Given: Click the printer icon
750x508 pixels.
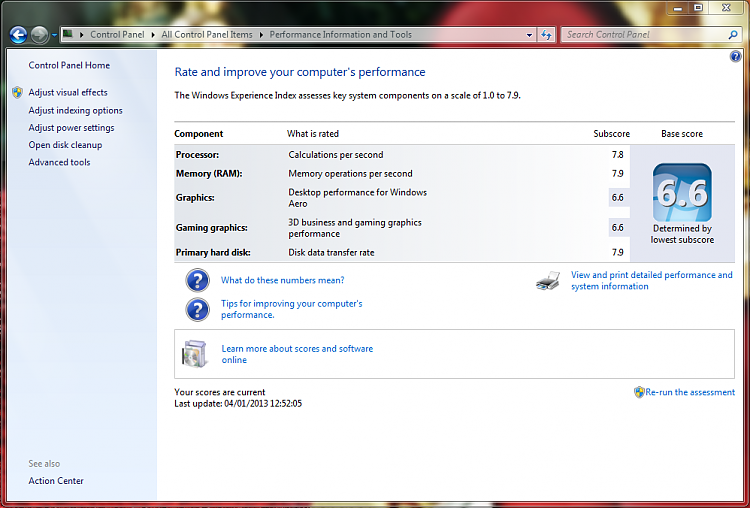Looking at the screenshot, I should pyautogui.click(x=548, y=281).
